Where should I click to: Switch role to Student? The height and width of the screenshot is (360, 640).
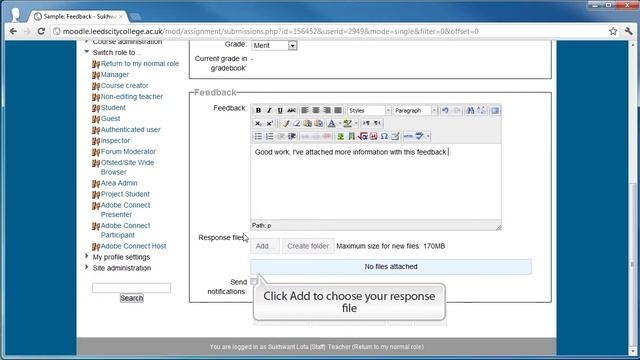[113, 108]
